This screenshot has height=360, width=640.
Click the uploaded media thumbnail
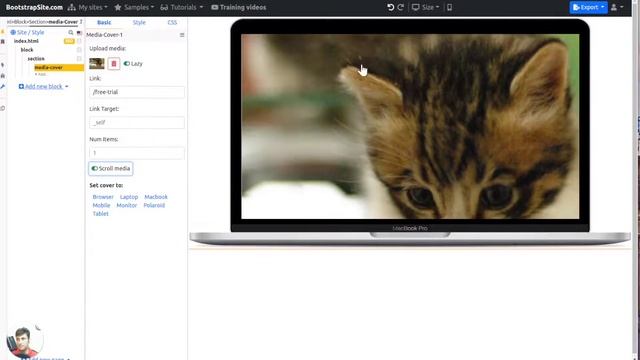coord(97,64)
